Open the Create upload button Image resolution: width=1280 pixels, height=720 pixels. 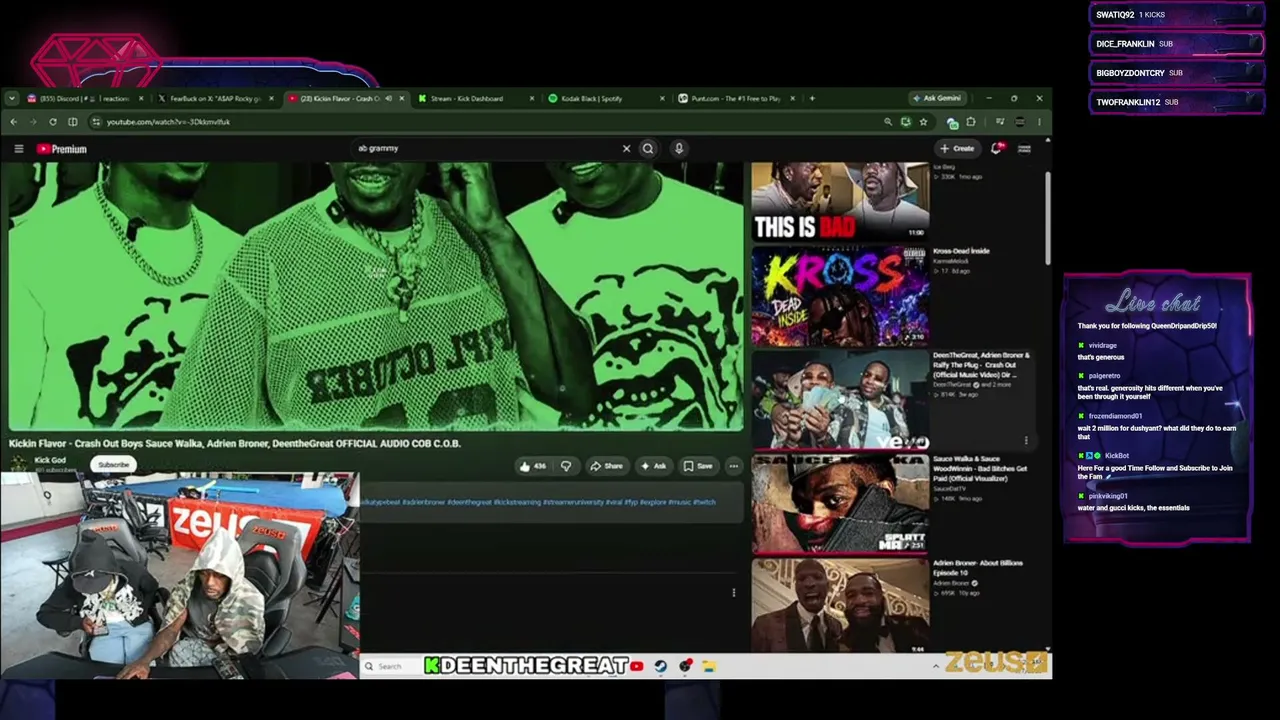tap(957, 148)
